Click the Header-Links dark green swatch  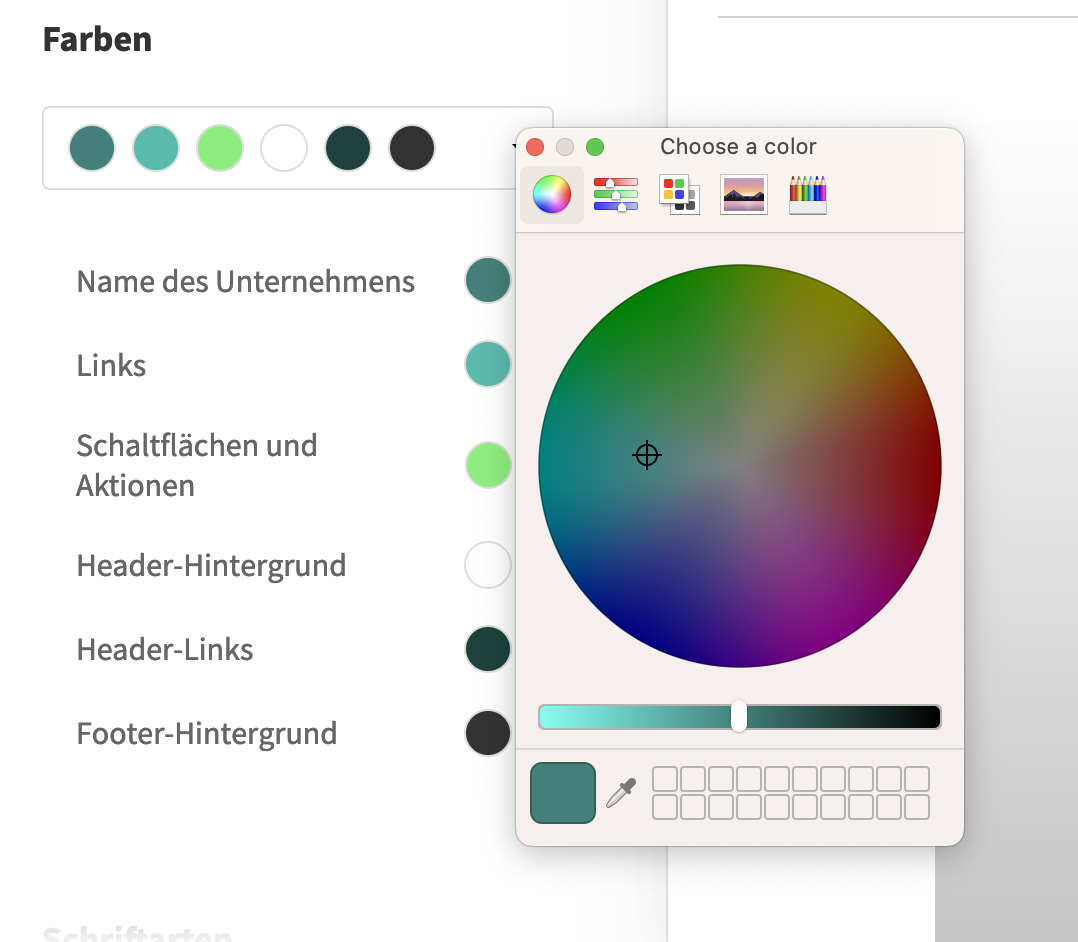pos(488,649)
